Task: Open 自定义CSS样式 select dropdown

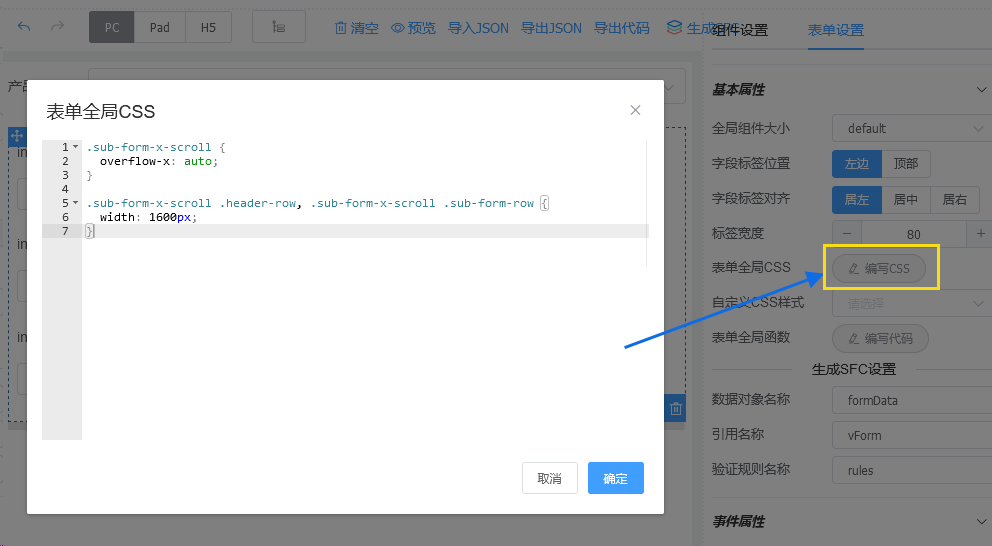Action: (x=912, y=304)
